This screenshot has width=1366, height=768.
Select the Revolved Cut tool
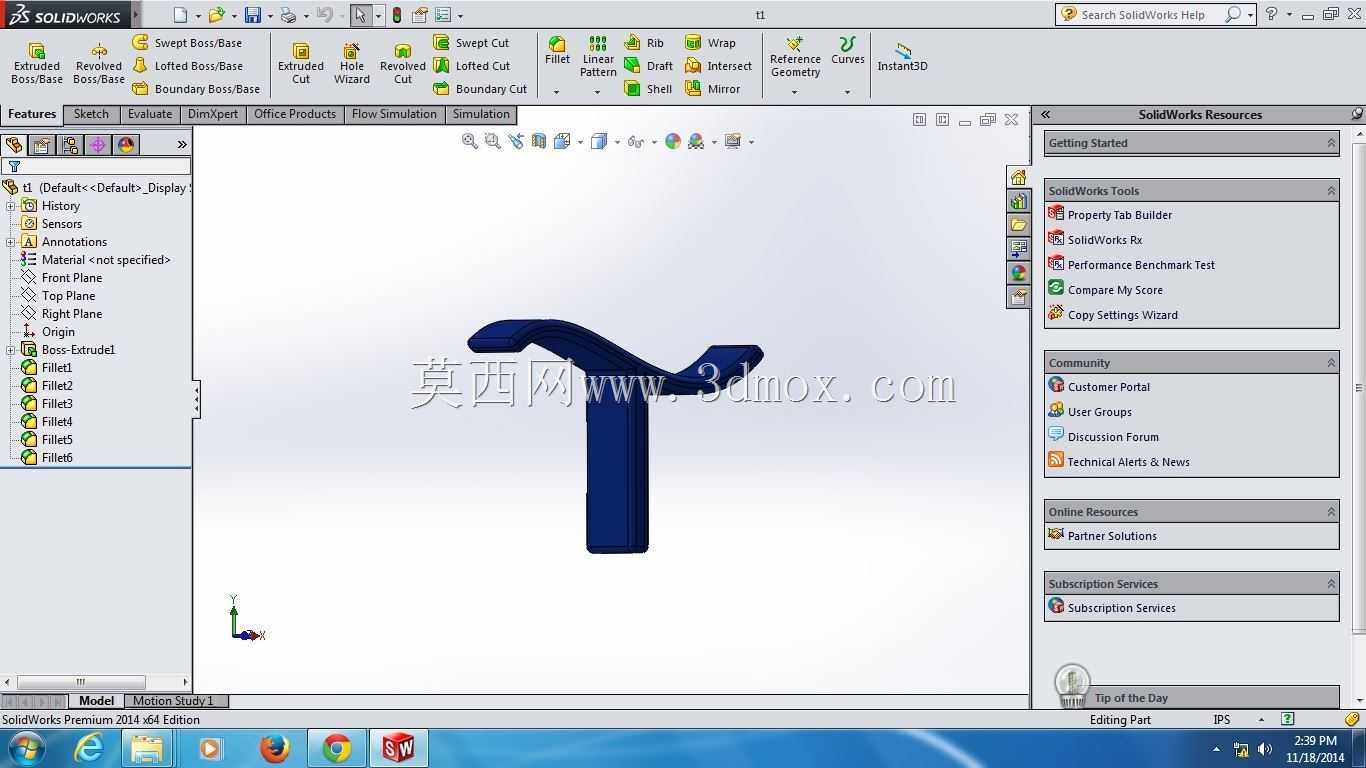pos(403,64)
